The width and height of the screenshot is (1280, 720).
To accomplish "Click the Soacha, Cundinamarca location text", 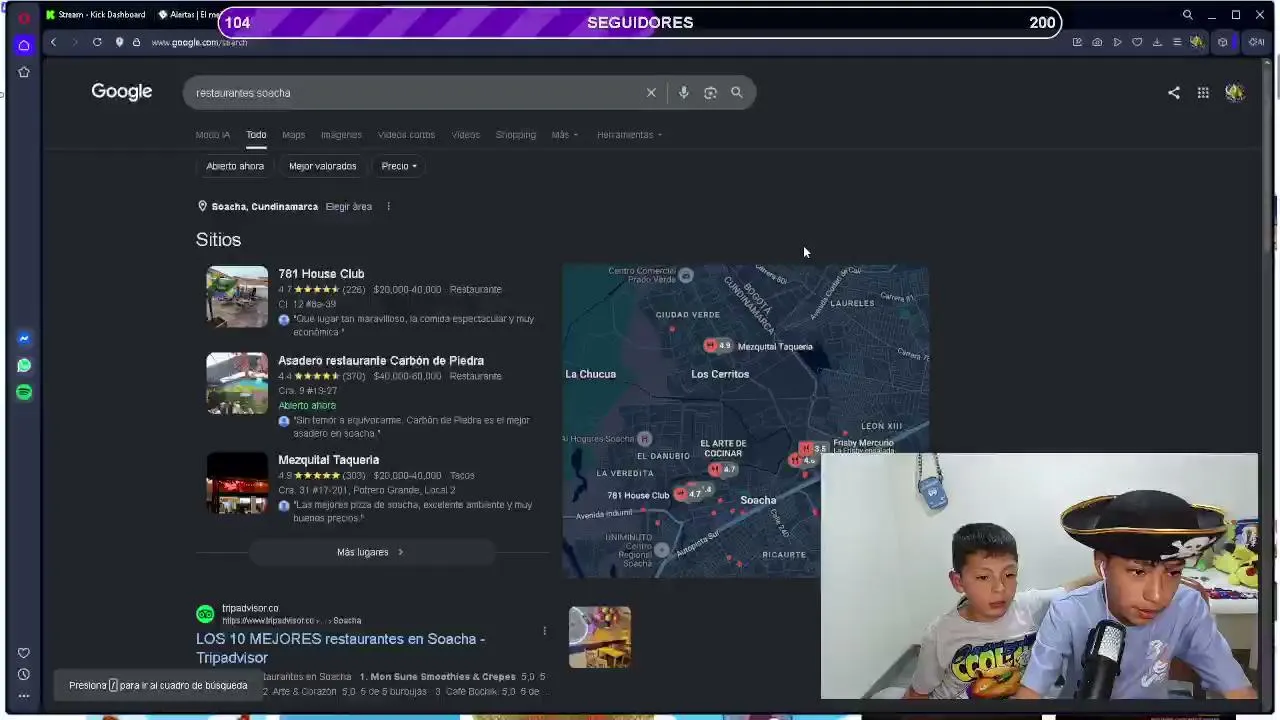I will 264,207.
